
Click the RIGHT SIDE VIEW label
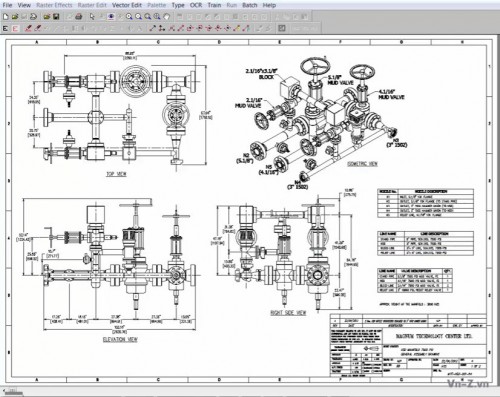click(288, 313)
